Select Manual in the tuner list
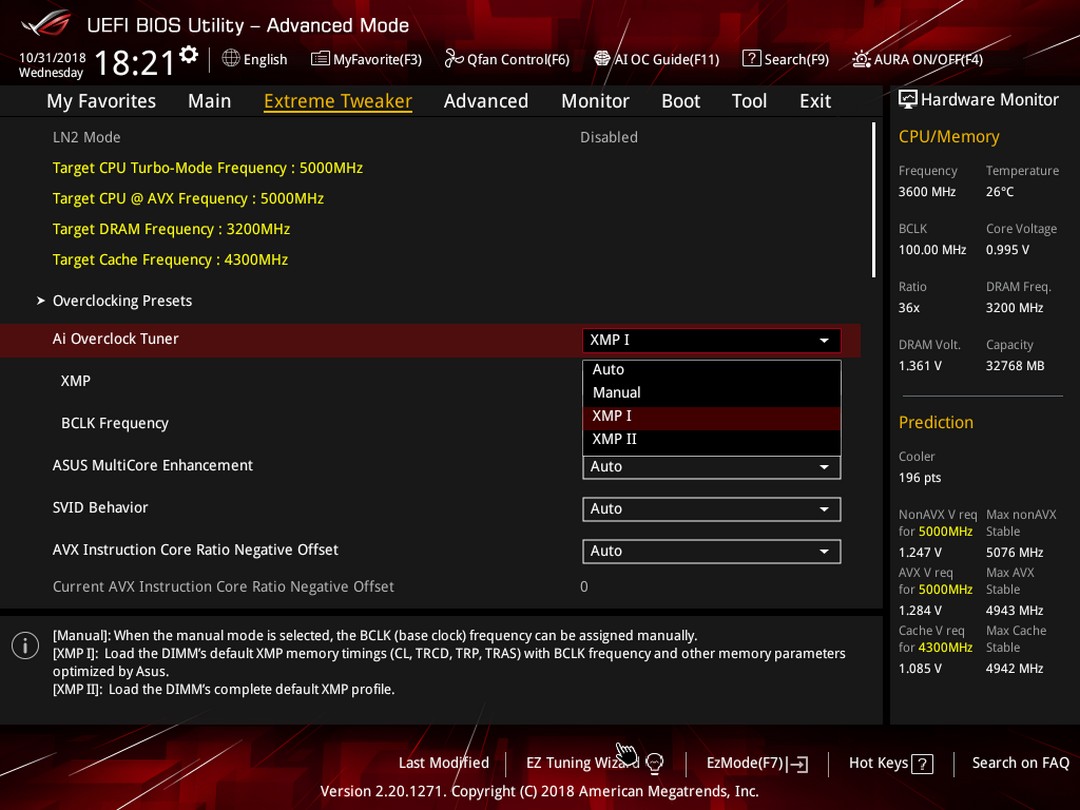This screenshot has width=1080, height=810. (712, 393)
